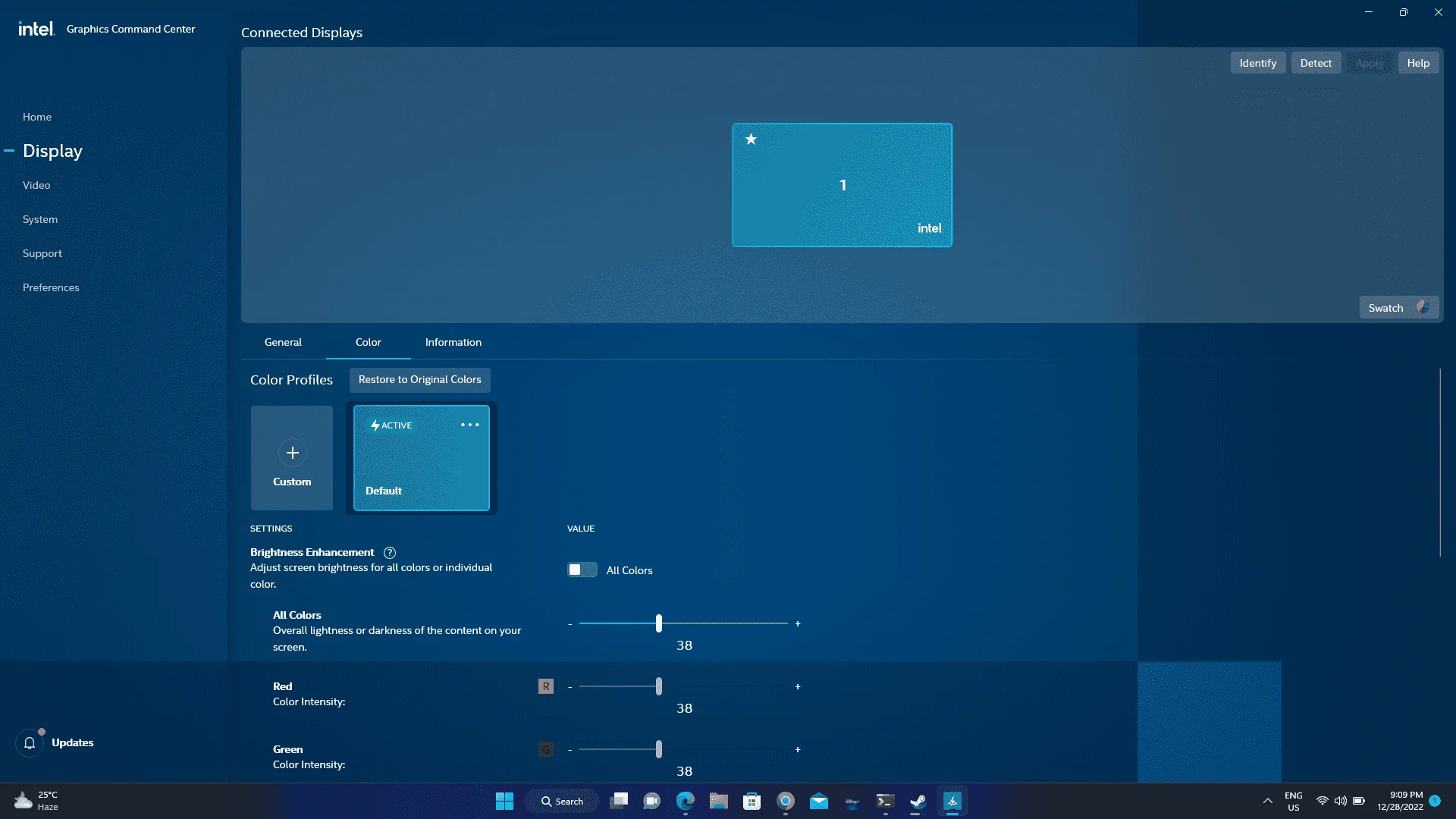Click the Green channel G indicator
1456x819 pixels.
click(x=546, y=749)
